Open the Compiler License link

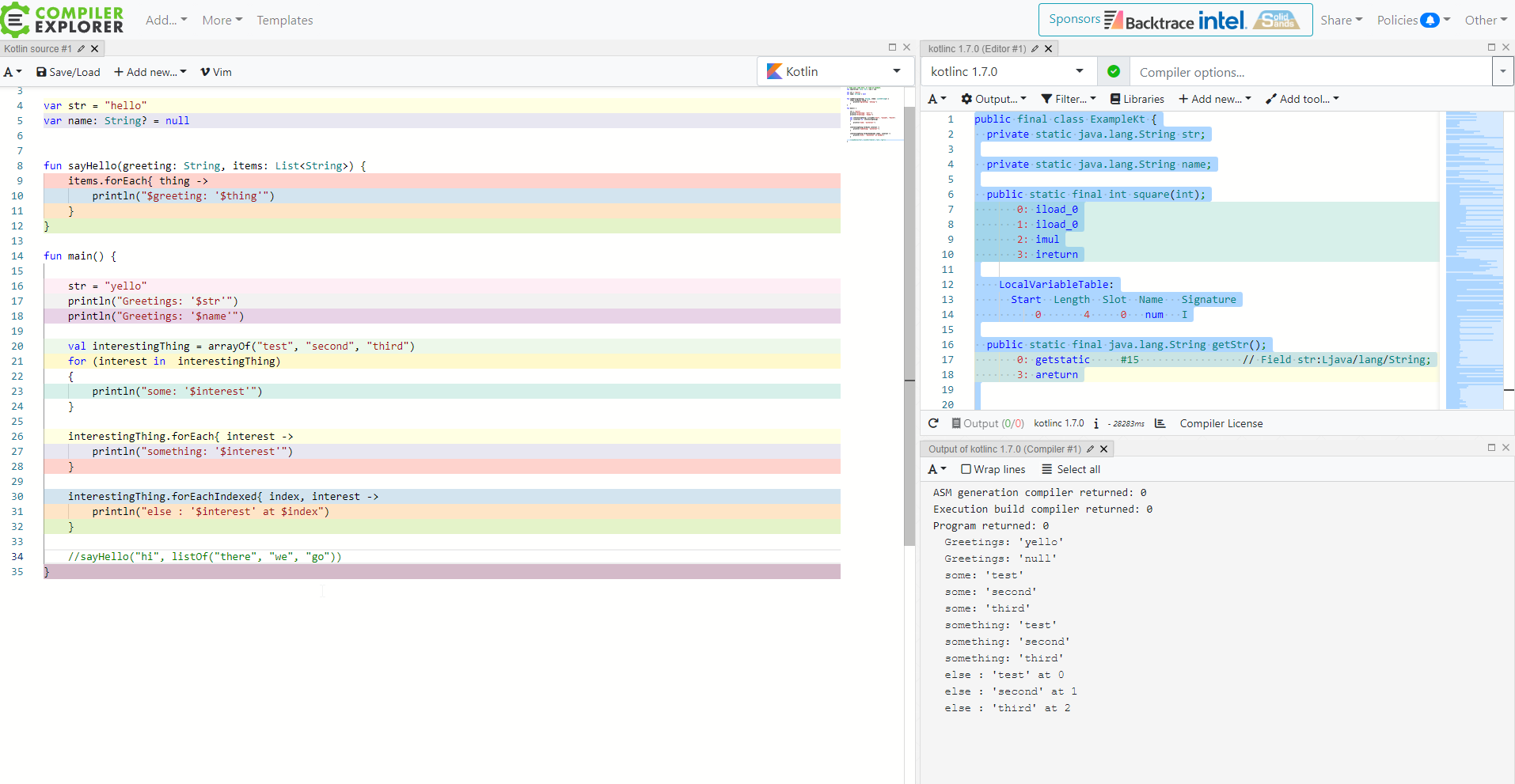tap(1221, 423)
